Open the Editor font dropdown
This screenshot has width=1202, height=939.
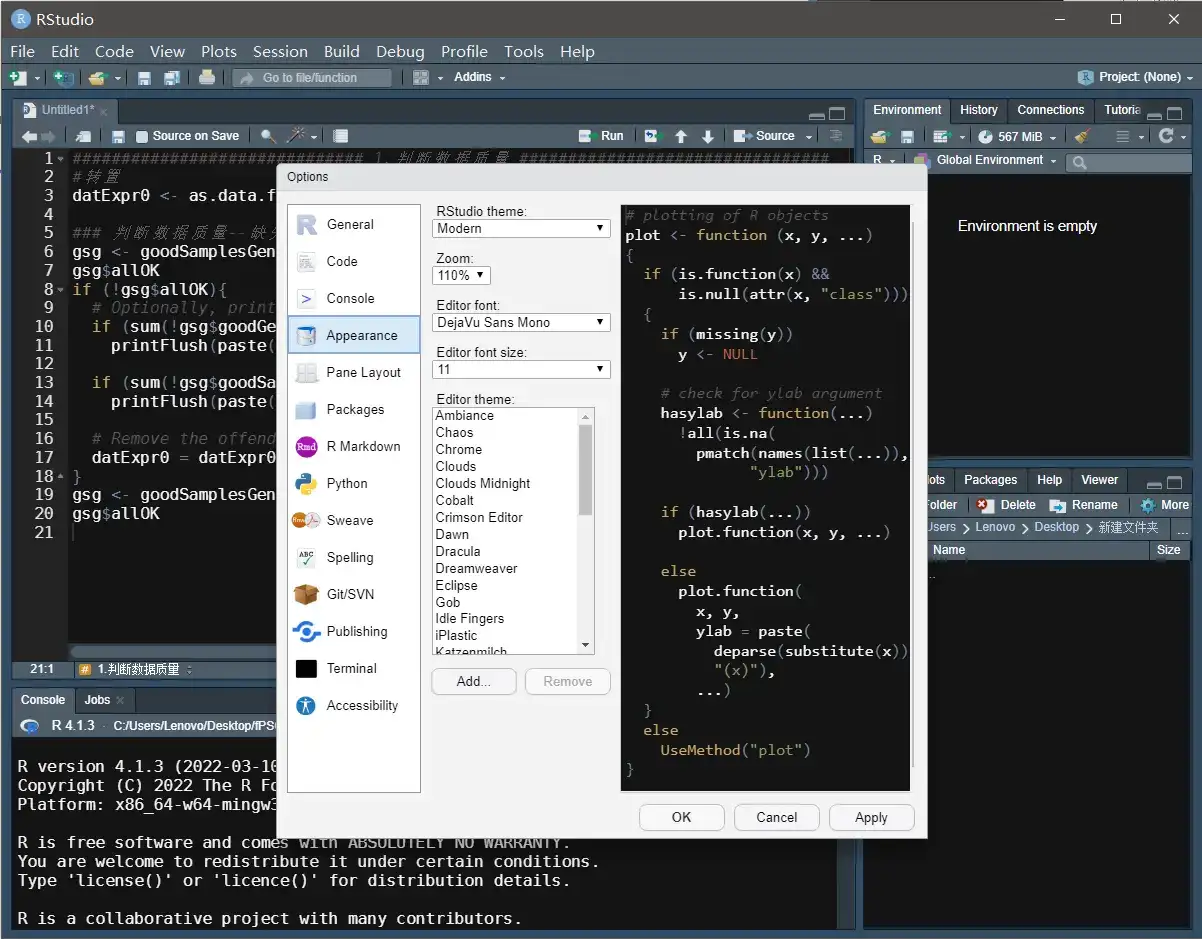[x=521, y=322]
